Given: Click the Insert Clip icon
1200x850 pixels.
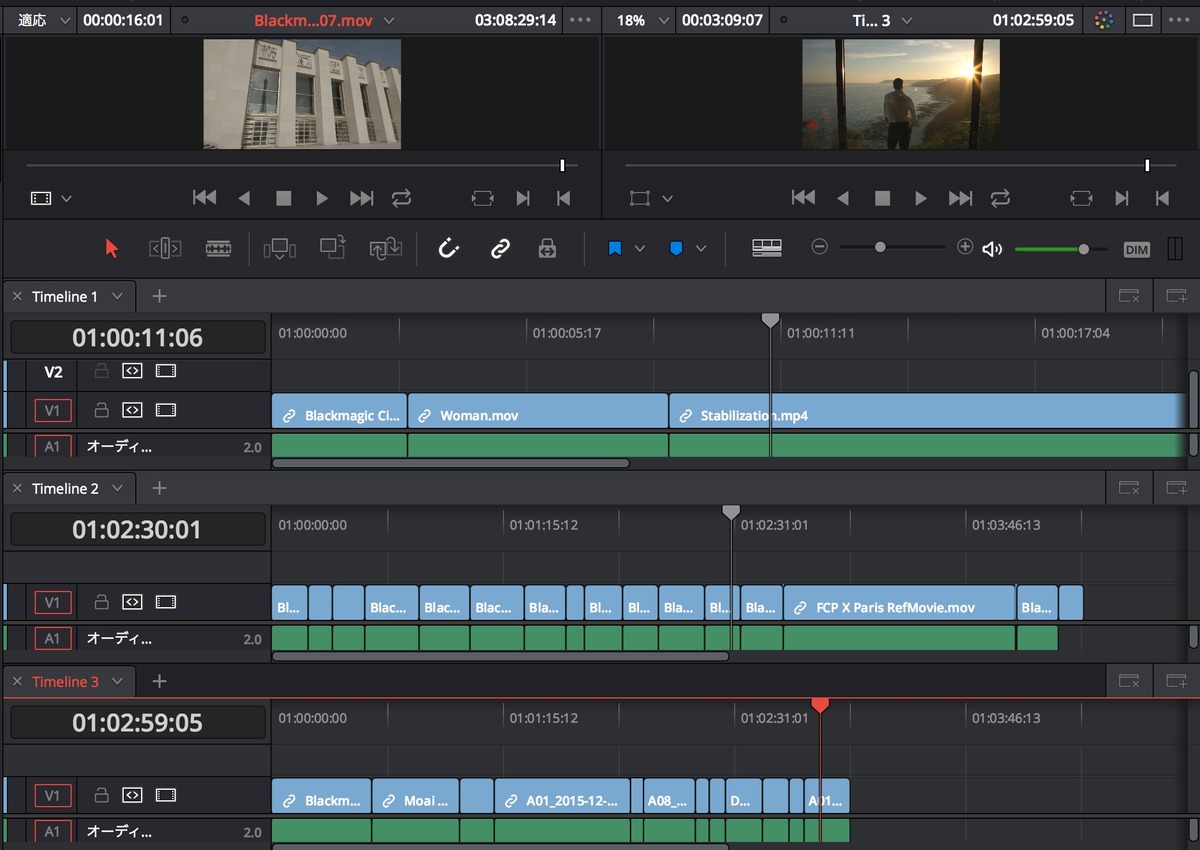Looking at the screenshot, I should 280,248.
